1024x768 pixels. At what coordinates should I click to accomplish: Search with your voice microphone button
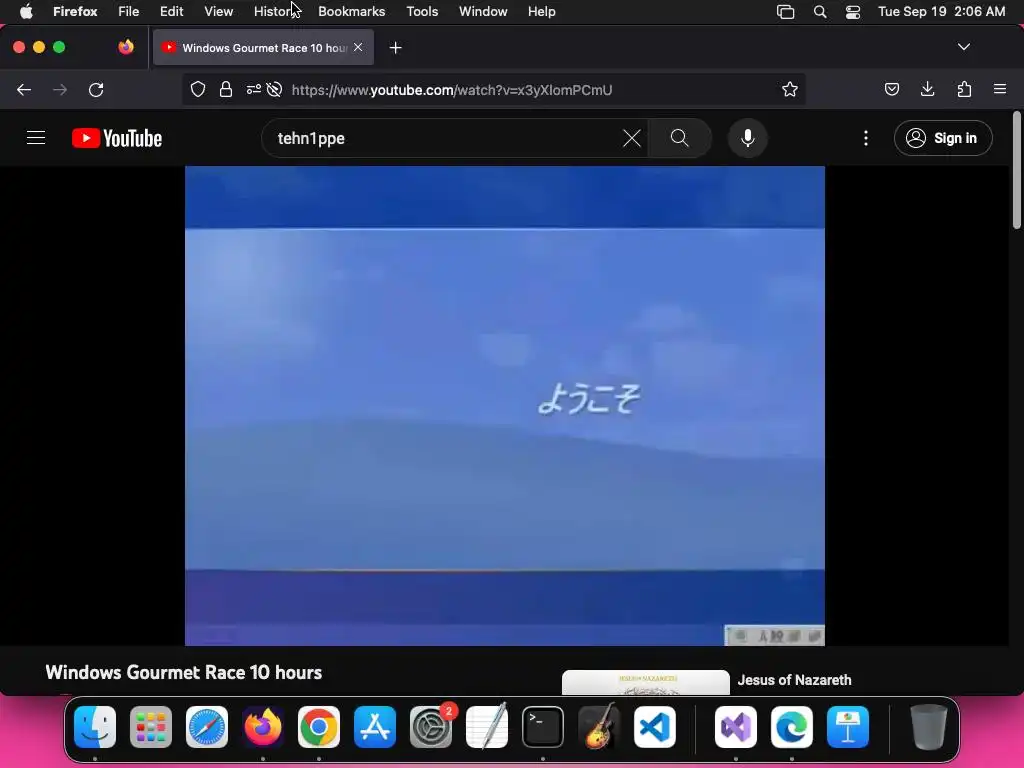[x=748, y=138]
